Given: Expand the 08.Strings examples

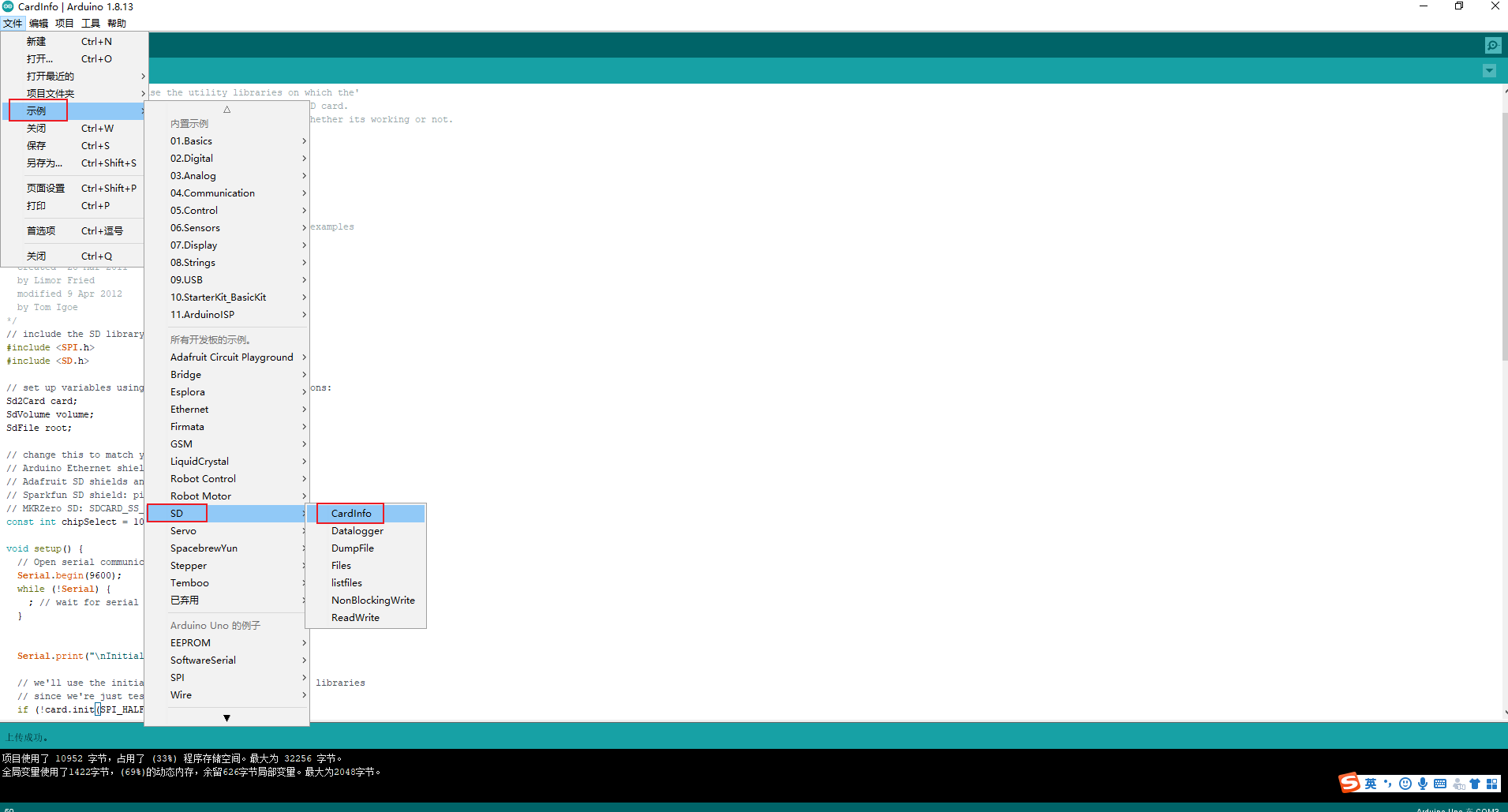Looking at the screenshot, I should 226,262.
